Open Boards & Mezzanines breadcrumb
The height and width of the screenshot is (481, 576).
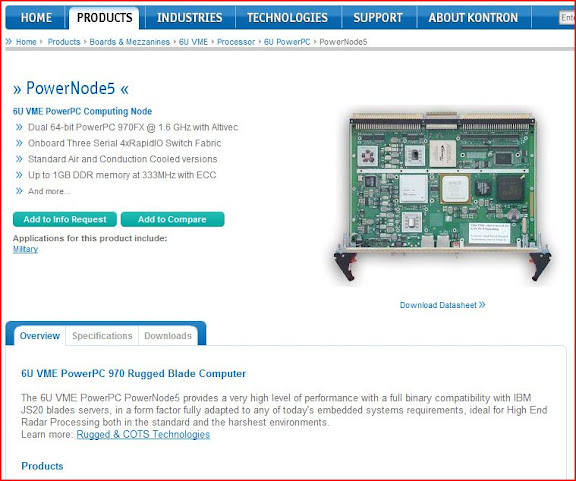129,42
